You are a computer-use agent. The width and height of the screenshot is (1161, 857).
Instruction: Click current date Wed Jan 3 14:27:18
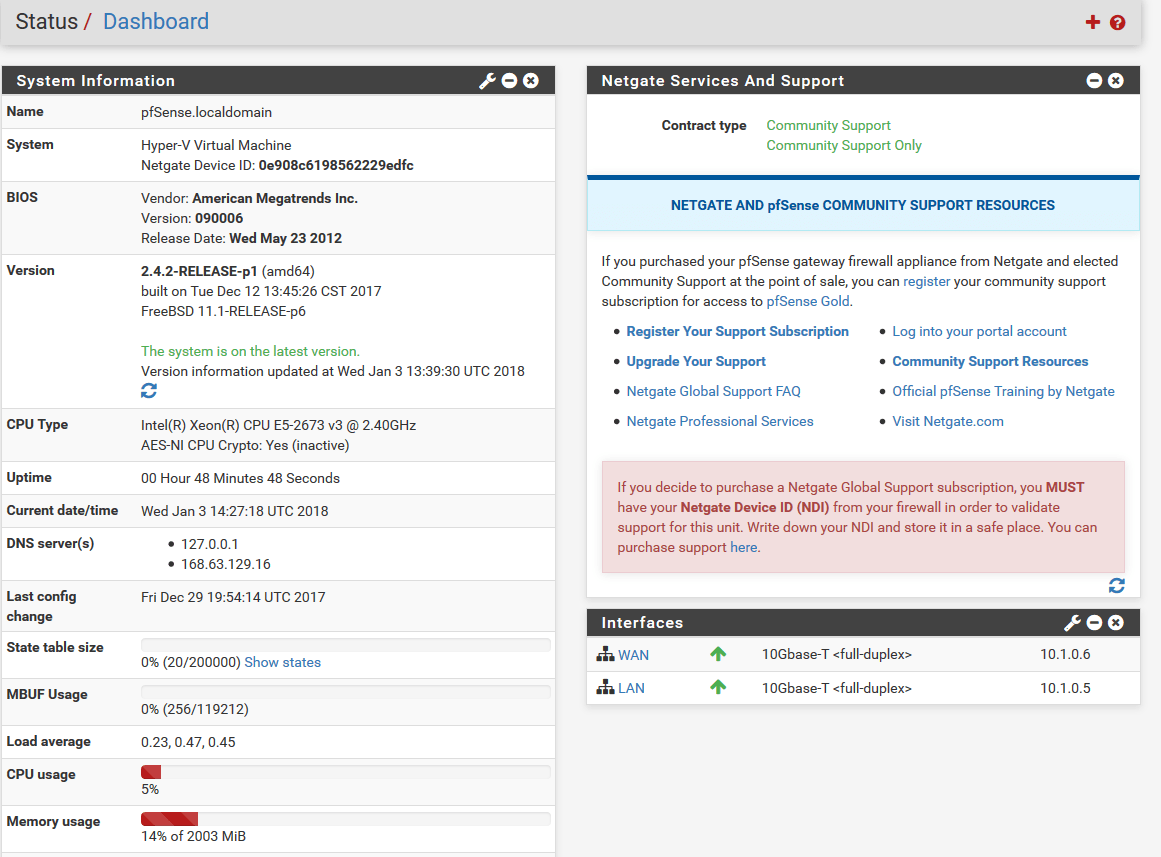click(x=235, y=511)
